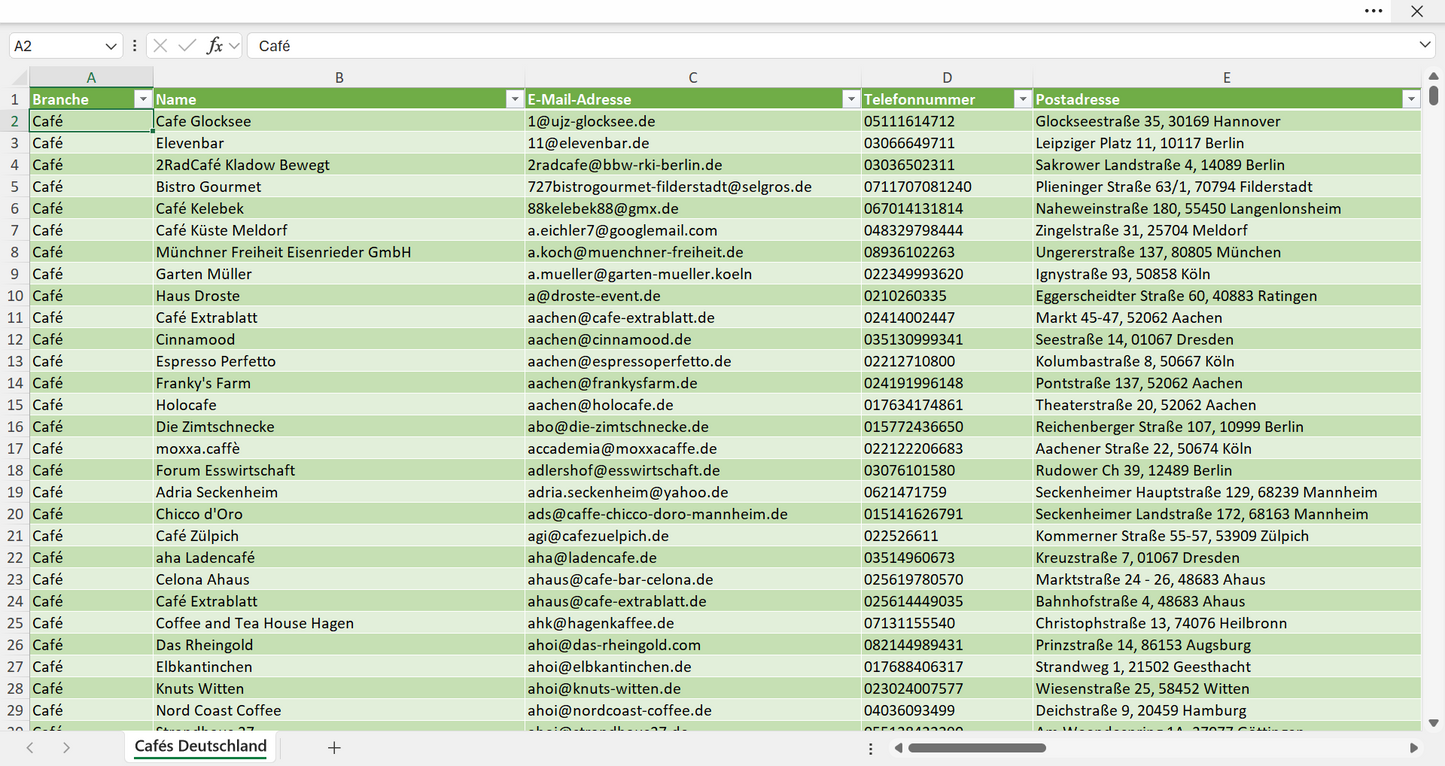
Task: Select the Cafés Deutschland sheet tab
Action: (x=201, y=746)
